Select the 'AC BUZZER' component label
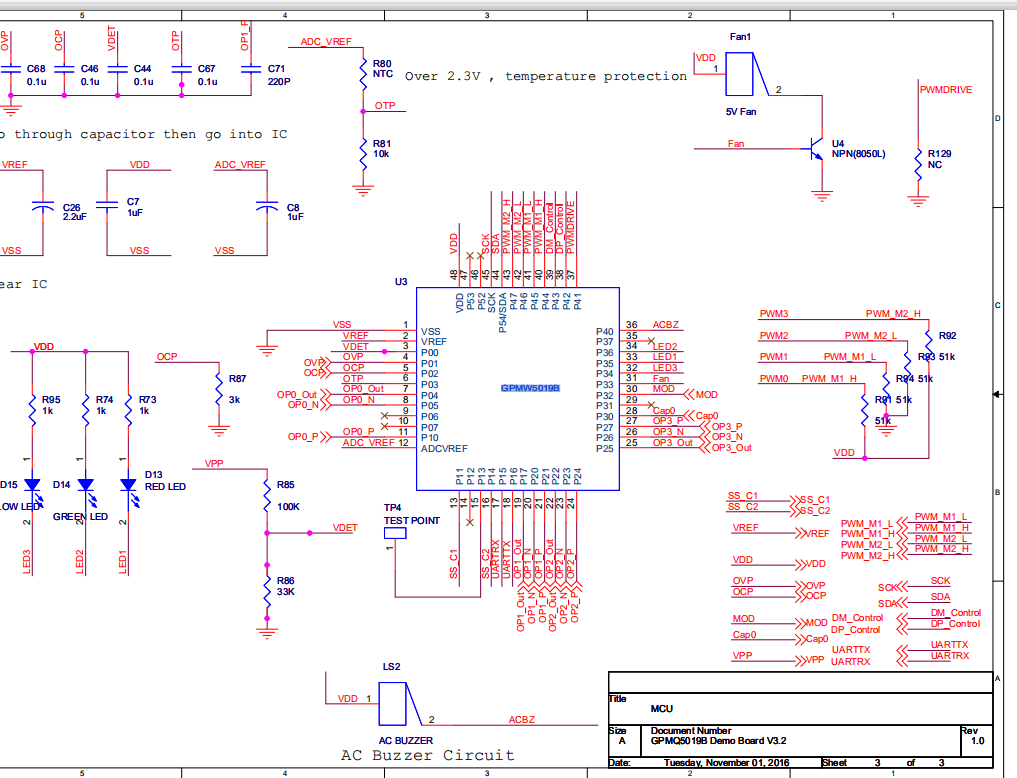The height and width of the screenshot is (778, 1017). coord(406,740)
